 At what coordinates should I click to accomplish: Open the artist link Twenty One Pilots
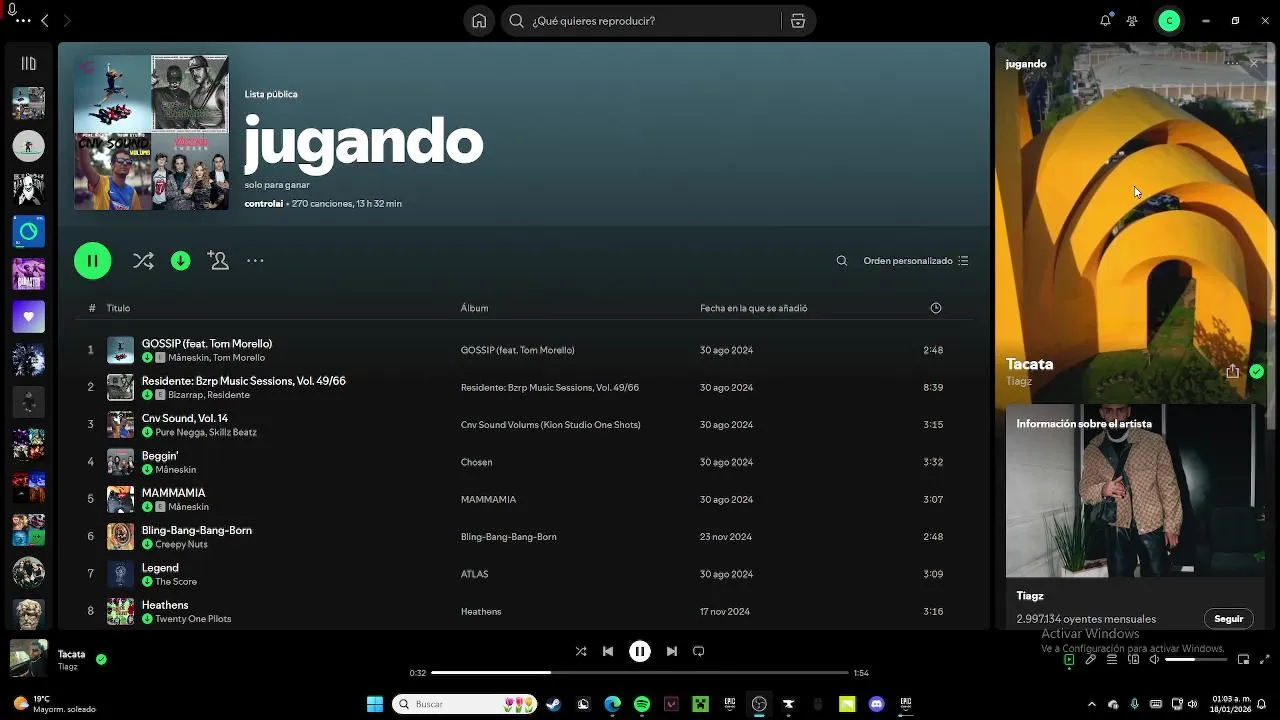point(193,619)
